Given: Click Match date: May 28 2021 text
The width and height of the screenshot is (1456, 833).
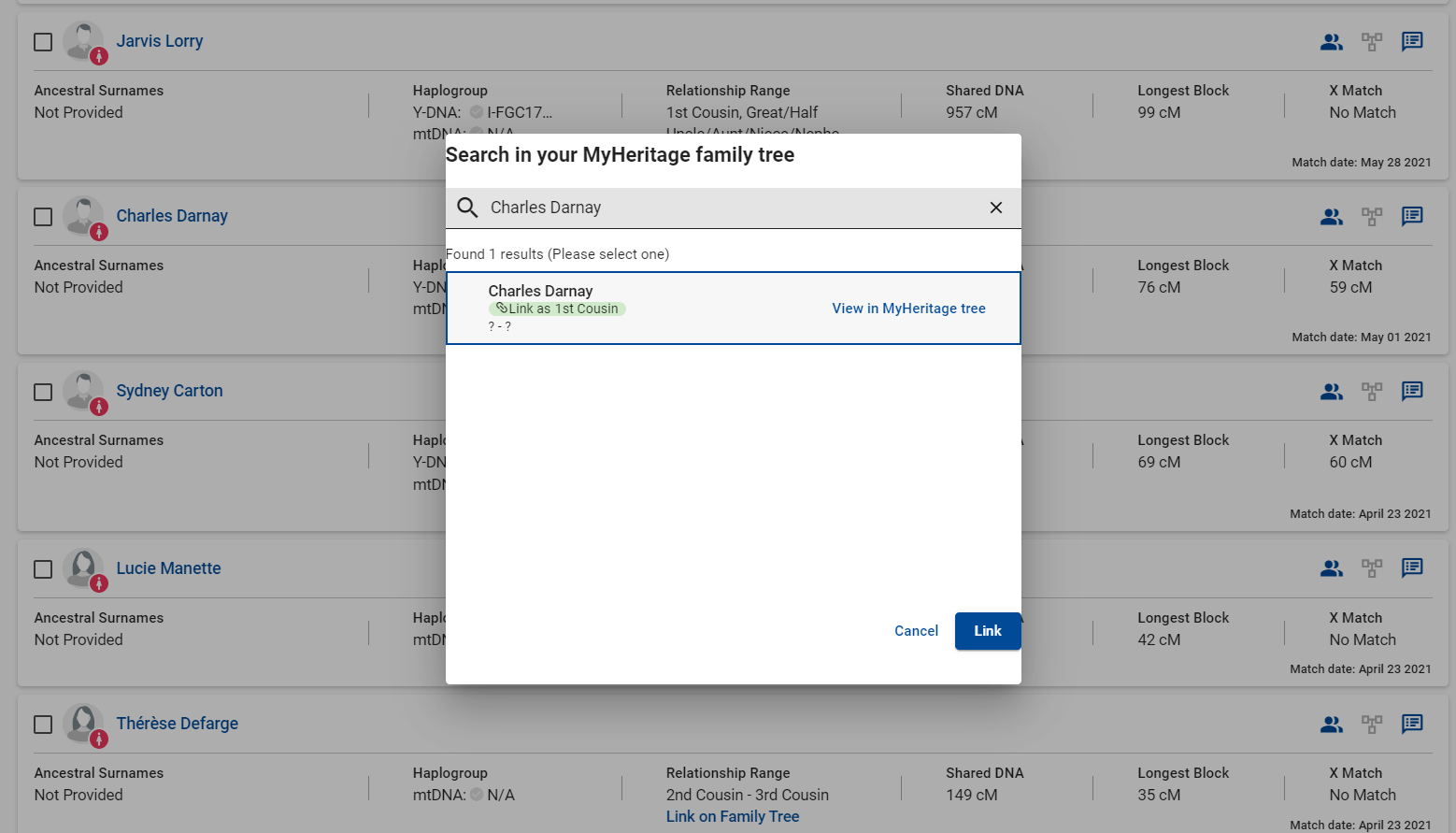Looking at the screenshot, I should click(1362, 163).
